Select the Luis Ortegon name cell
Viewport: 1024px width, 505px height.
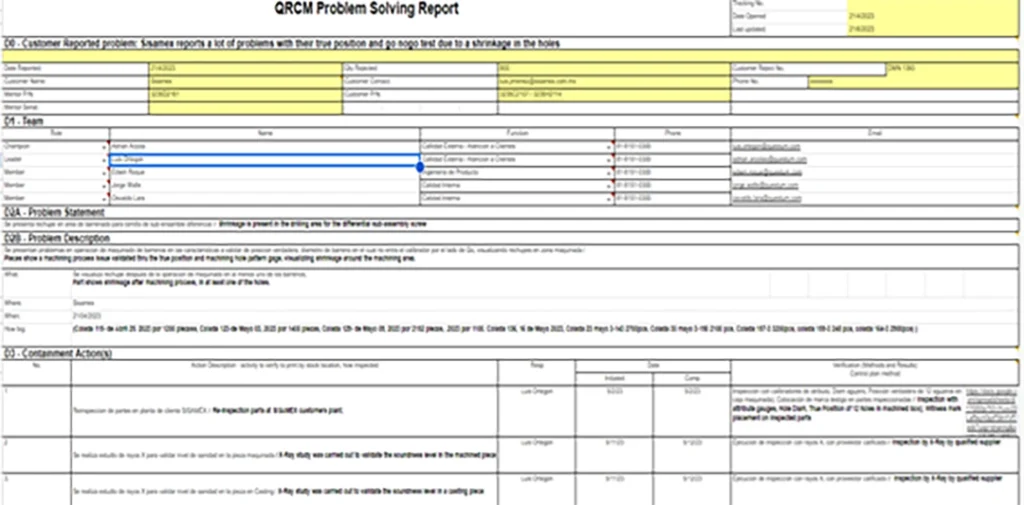(x=262, y=159)
